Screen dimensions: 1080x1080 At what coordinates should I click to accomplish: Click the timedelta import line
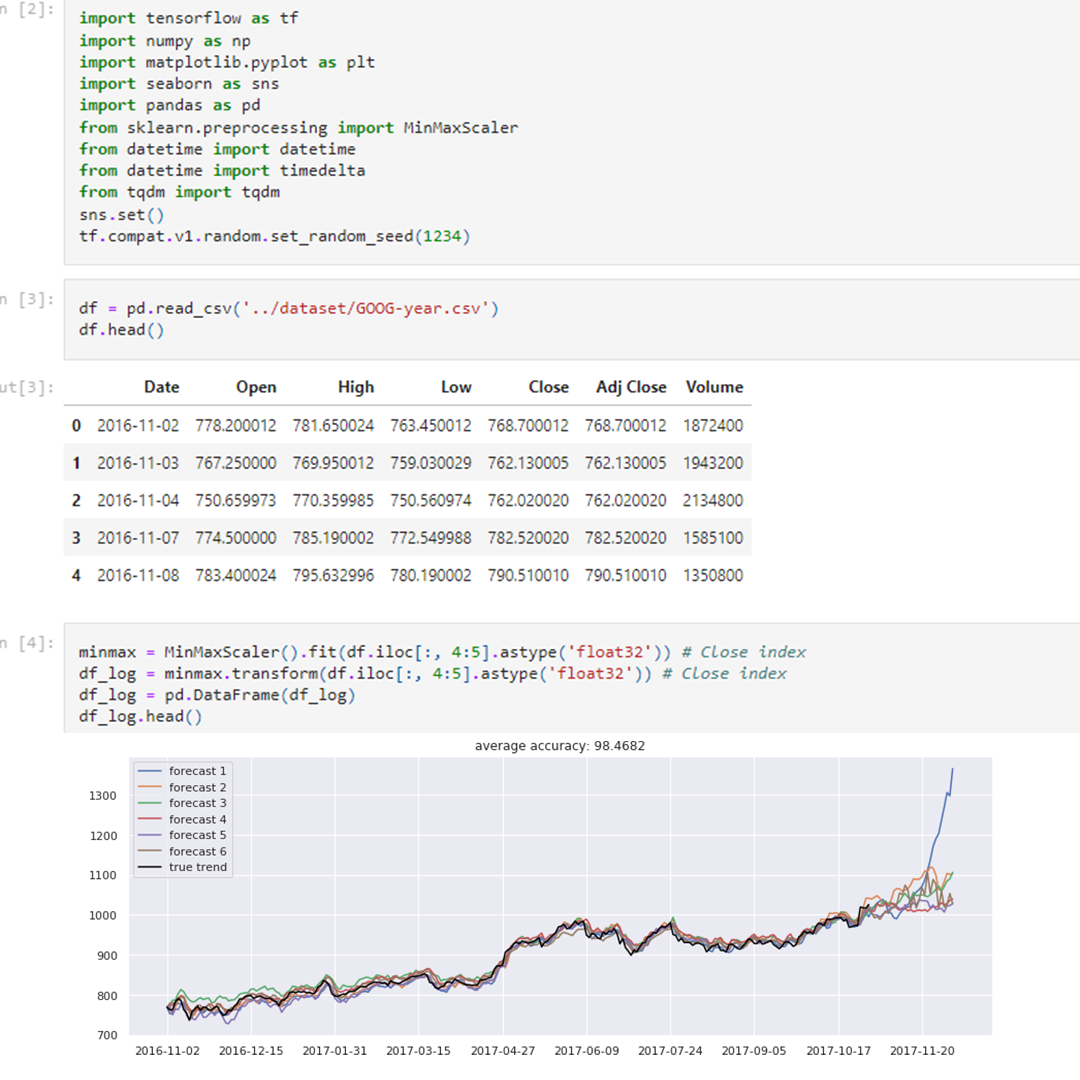tap(222, 170)
